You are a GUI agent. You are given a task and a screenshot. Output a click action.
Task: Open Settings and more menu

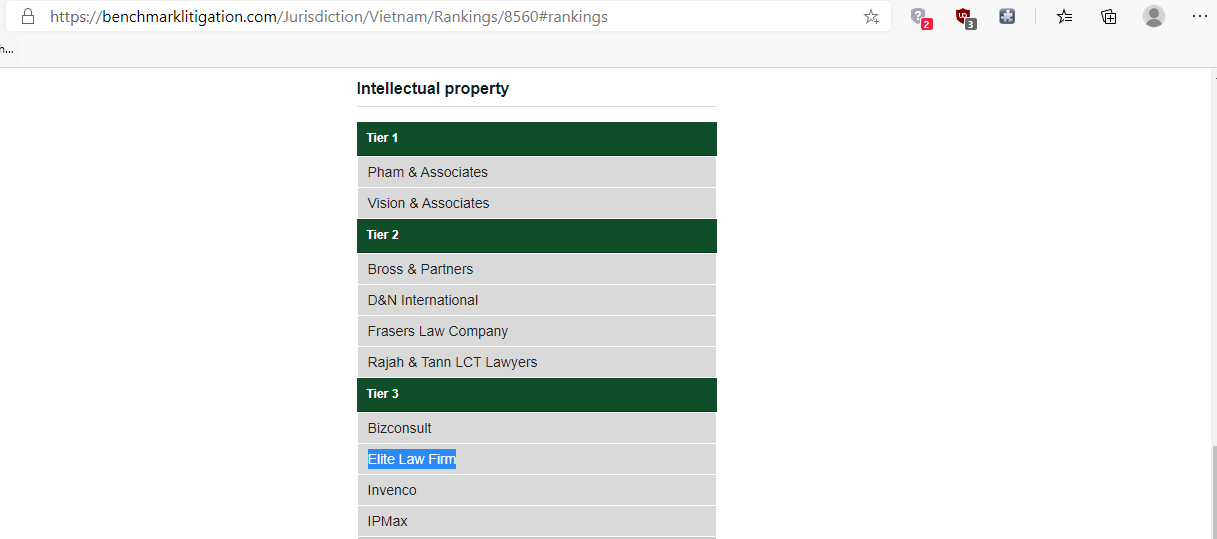point(1200,17)
